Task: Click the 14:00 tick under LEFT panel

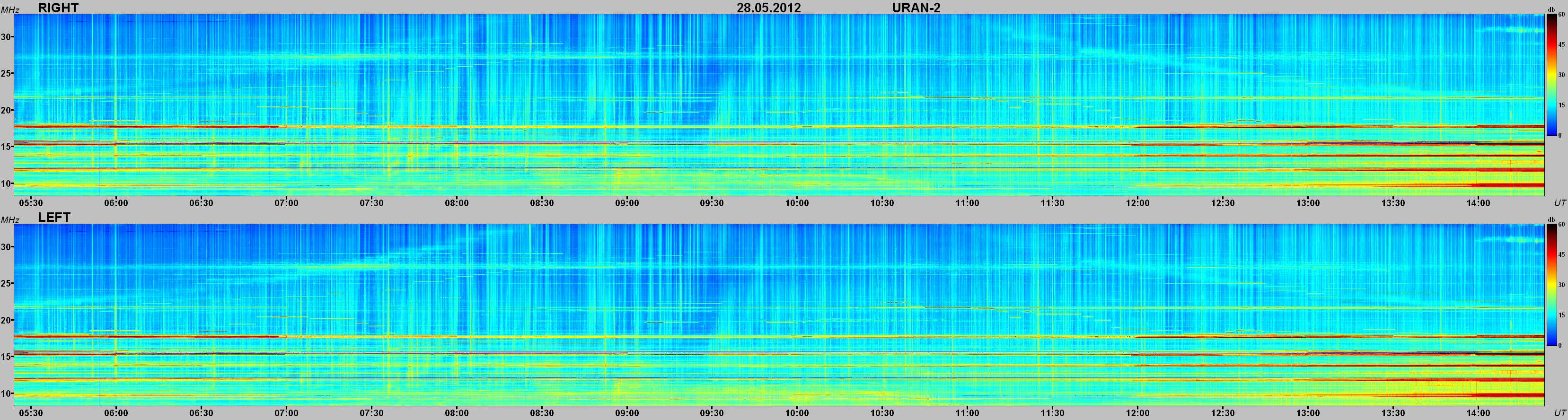Action: tap(1478, 413)
